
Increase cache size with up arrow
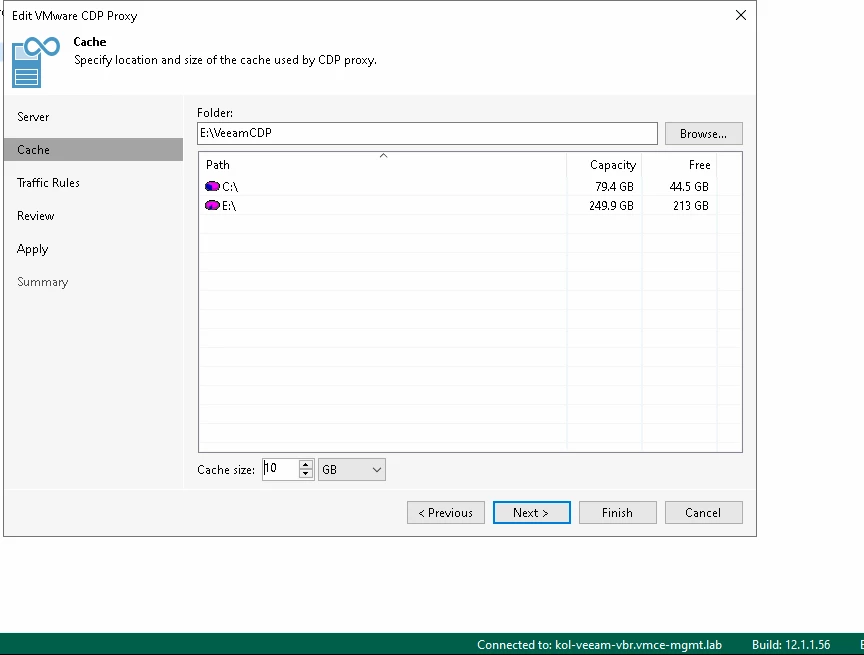[x=306, y=465]
